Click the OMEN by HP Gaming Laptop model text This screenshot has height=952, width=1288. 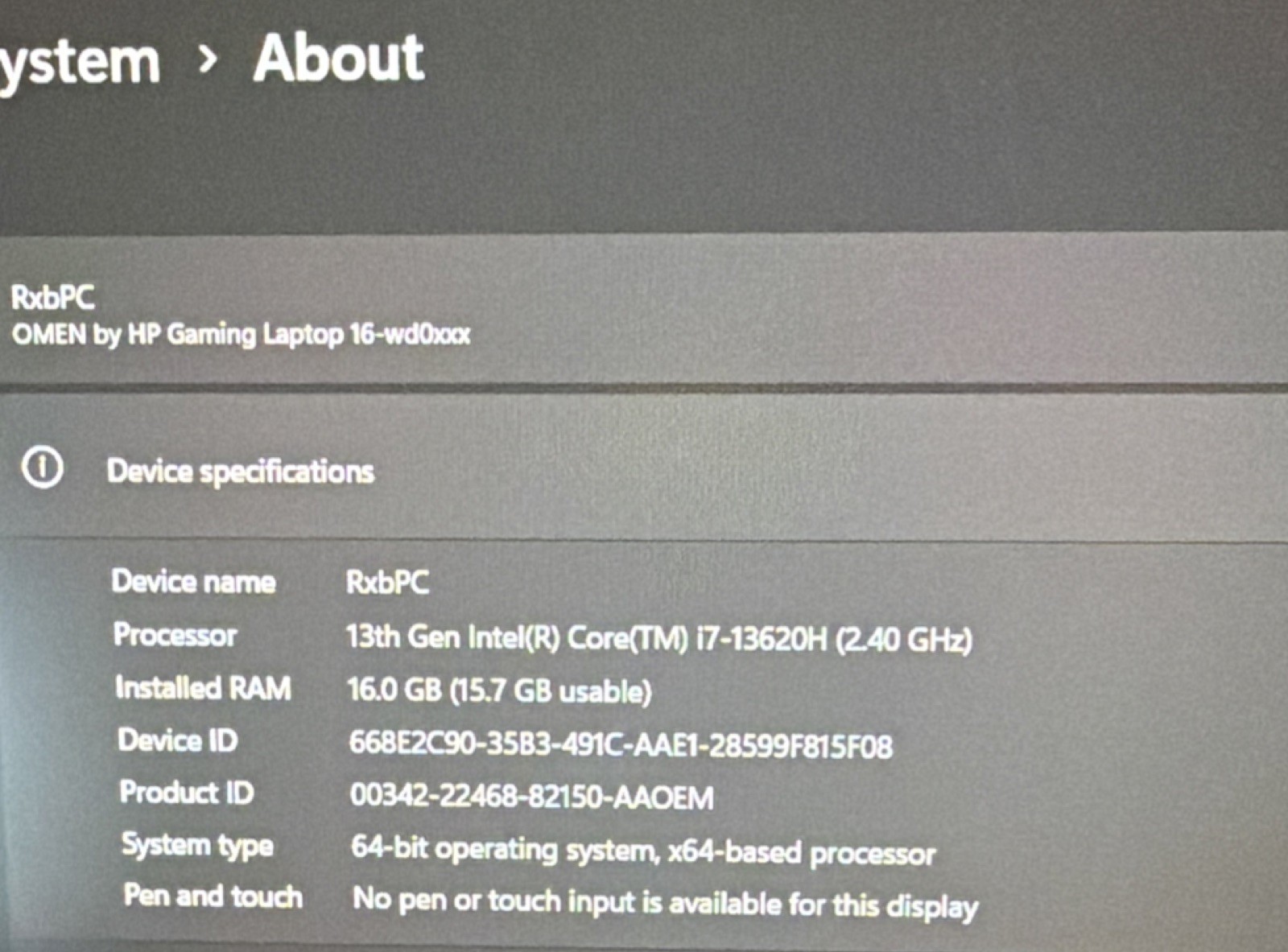pyautogui.click(x=241, y=334)
